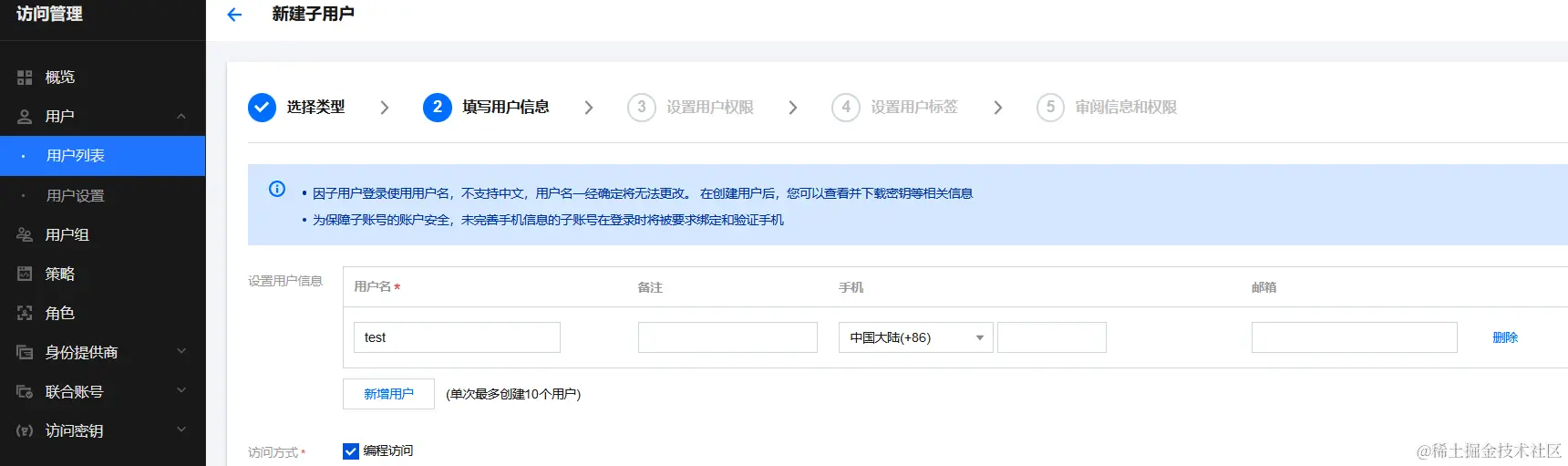This screenshot has height=466, width=1568.
Task: Click the completed checkmark step 选择类型
Action: (x=262, y=107)
